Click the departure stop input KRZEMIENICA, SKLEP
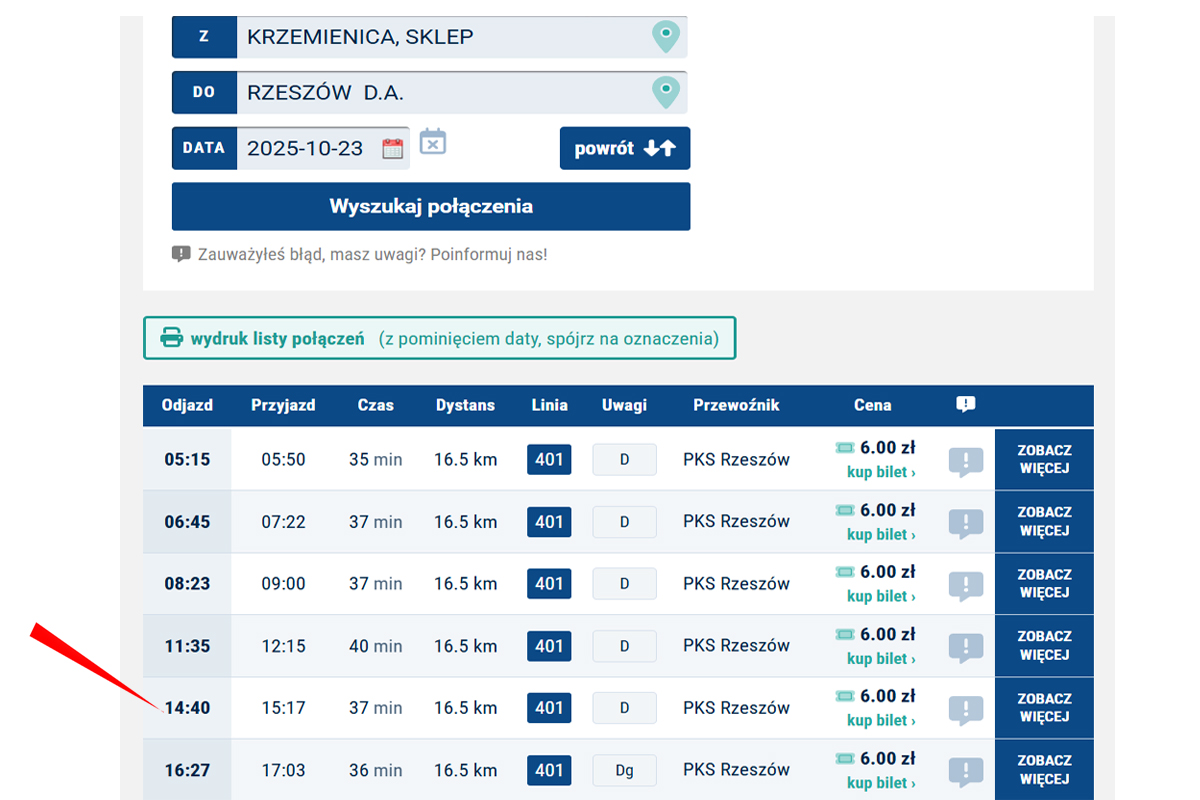Screen dimensions: 1200x800 click(440, 37)
